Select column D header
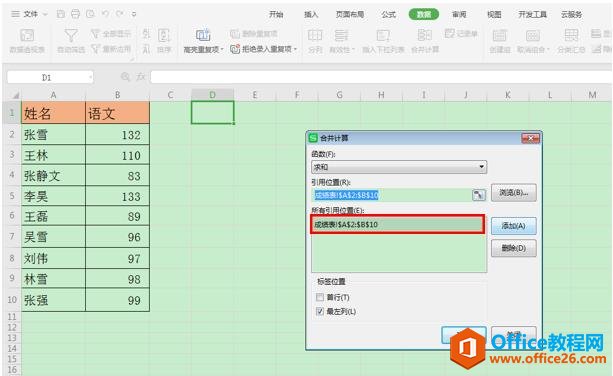This screenshot has width=613, height=376. point(212,95)
